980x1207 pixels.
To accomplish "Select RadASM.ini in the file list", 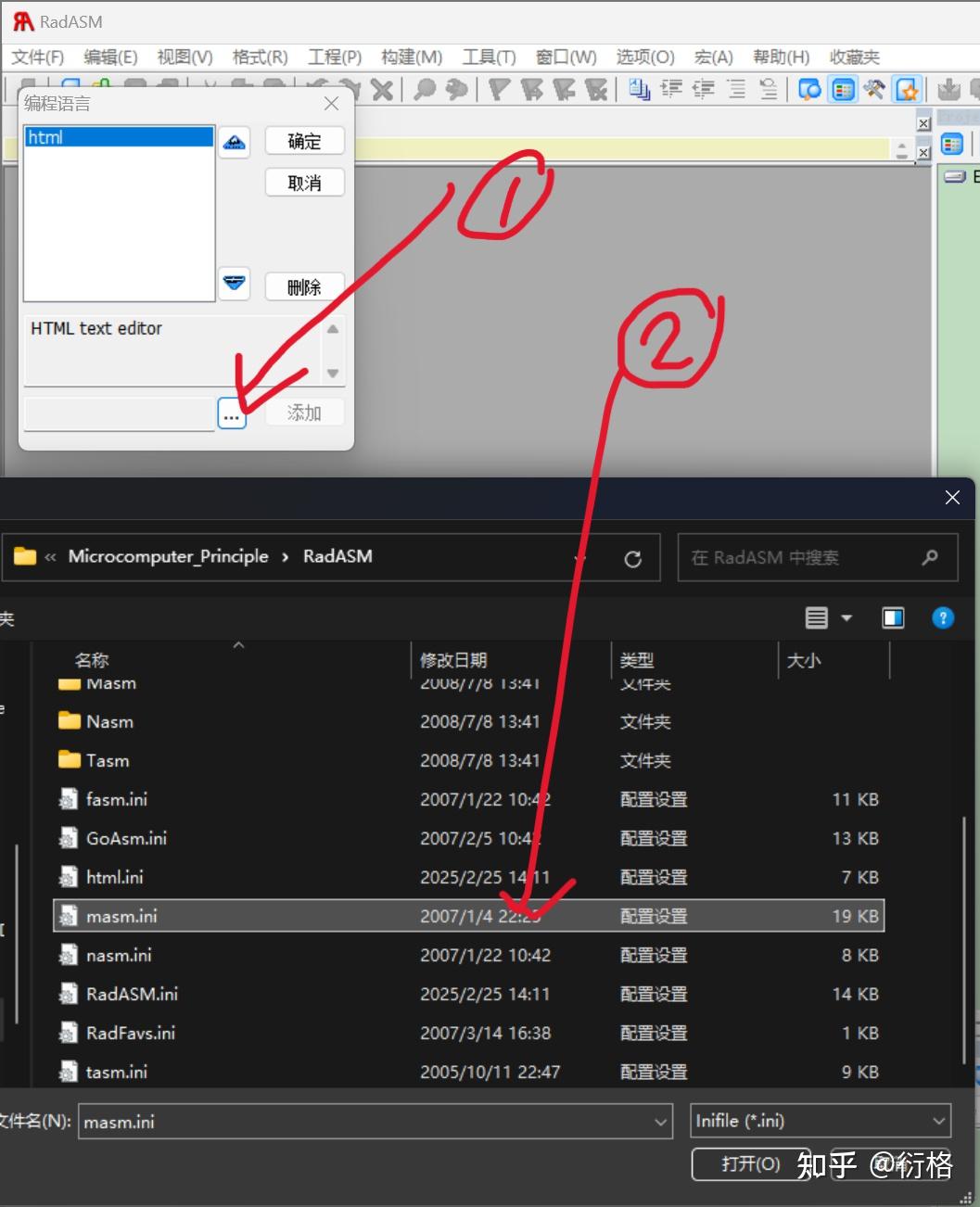I will pyautogui.click(x=469, y=994).
